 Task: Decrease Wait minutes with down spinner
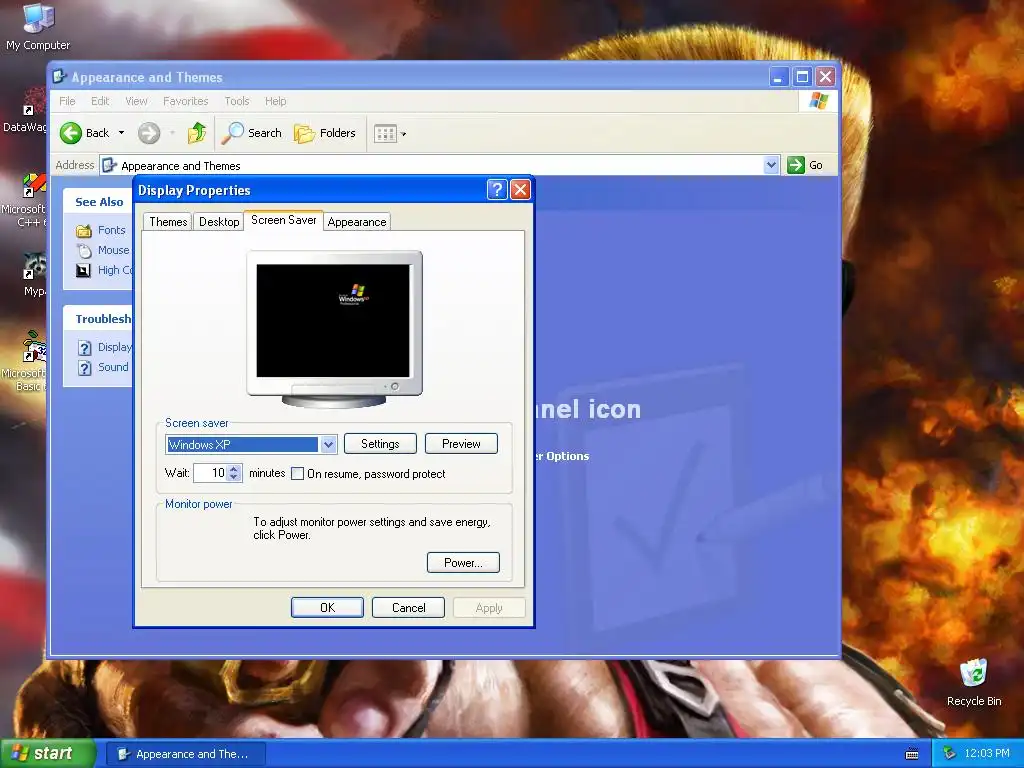click(x=234, y=477)
